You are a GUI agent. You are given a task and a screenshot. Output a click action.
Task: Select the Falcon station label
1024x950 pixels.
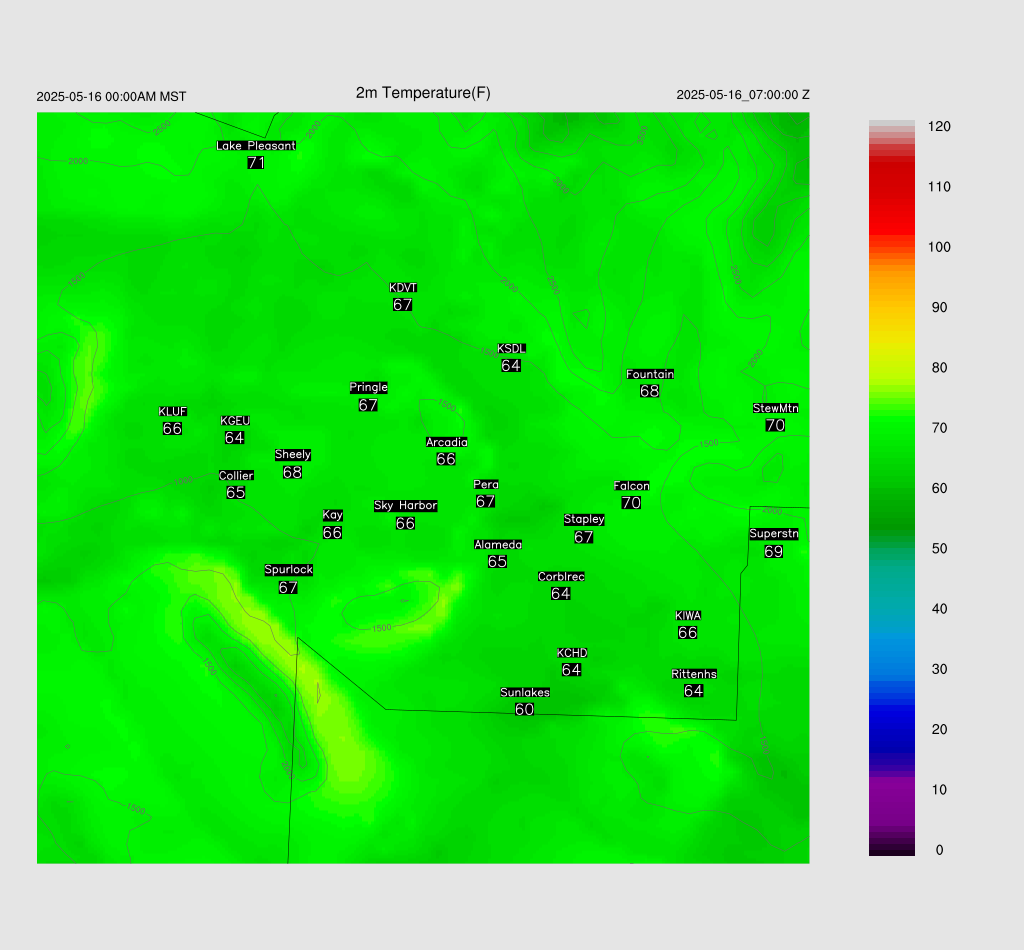[632, 486]
